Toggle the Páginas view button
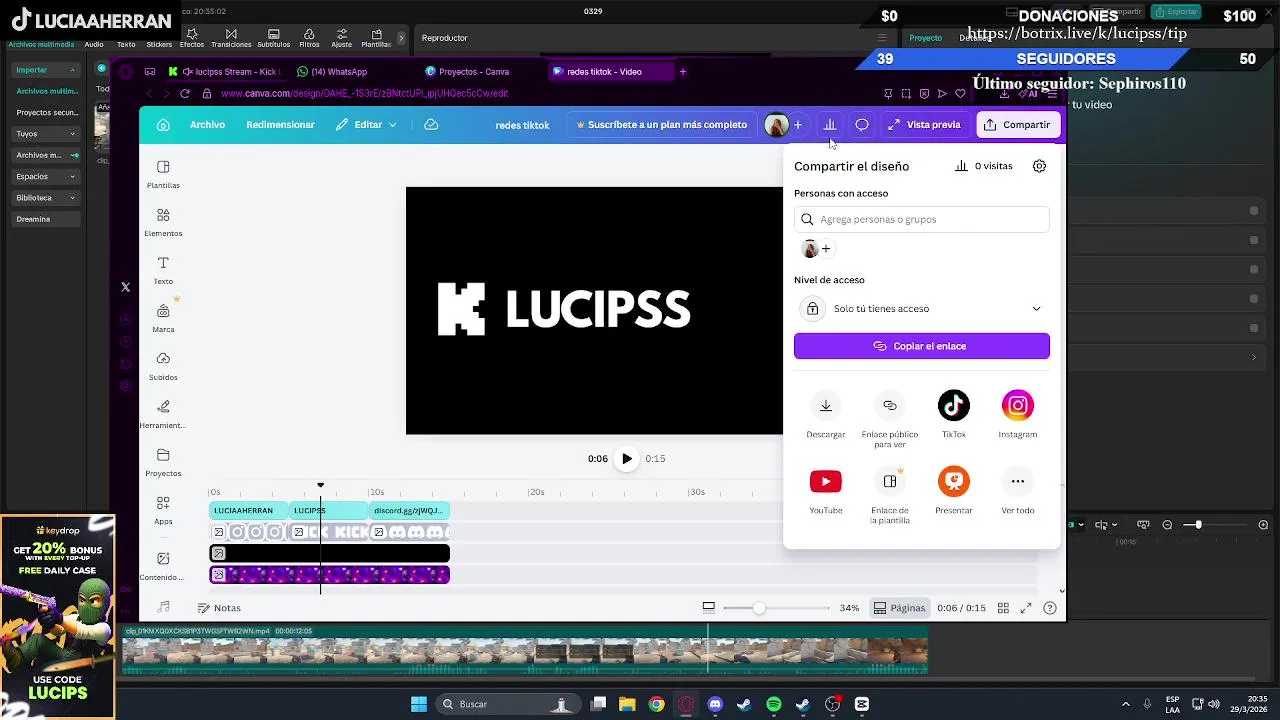The width and height of the screenshot is (1280, 720). click(x=899, y=608)
